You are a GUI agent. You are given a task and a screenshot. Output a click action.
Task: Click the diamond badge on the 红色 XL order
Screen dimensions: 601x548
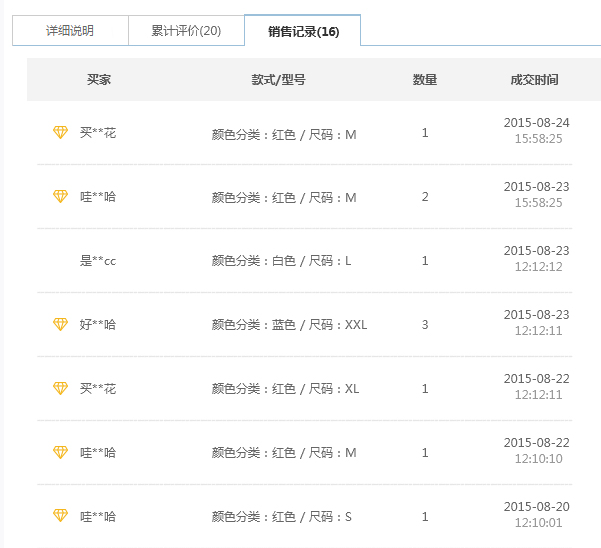tap(60, 388)
